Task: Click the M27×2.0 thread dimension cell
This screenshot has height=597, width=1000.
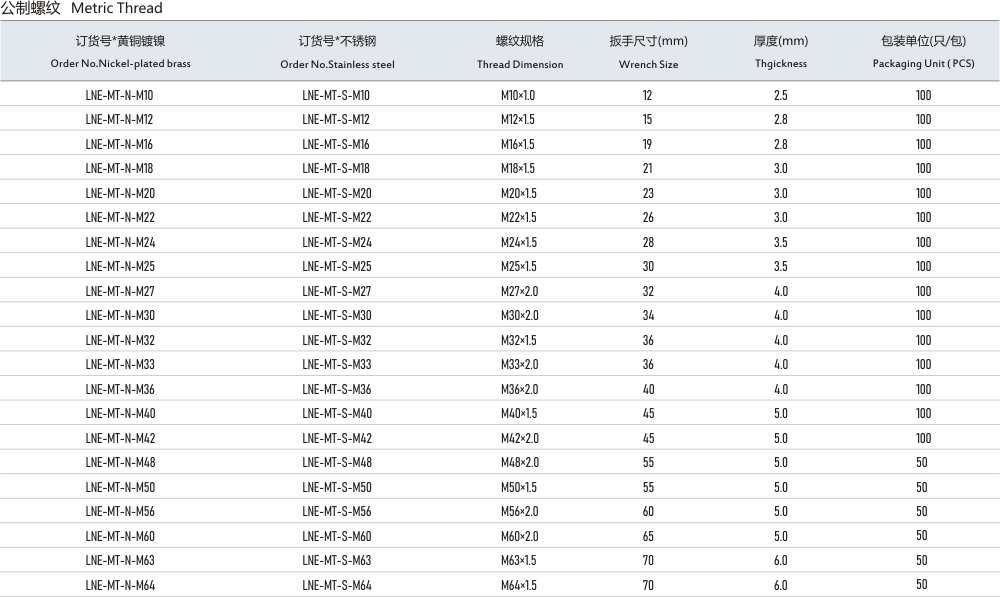Action: click(519, 291)
